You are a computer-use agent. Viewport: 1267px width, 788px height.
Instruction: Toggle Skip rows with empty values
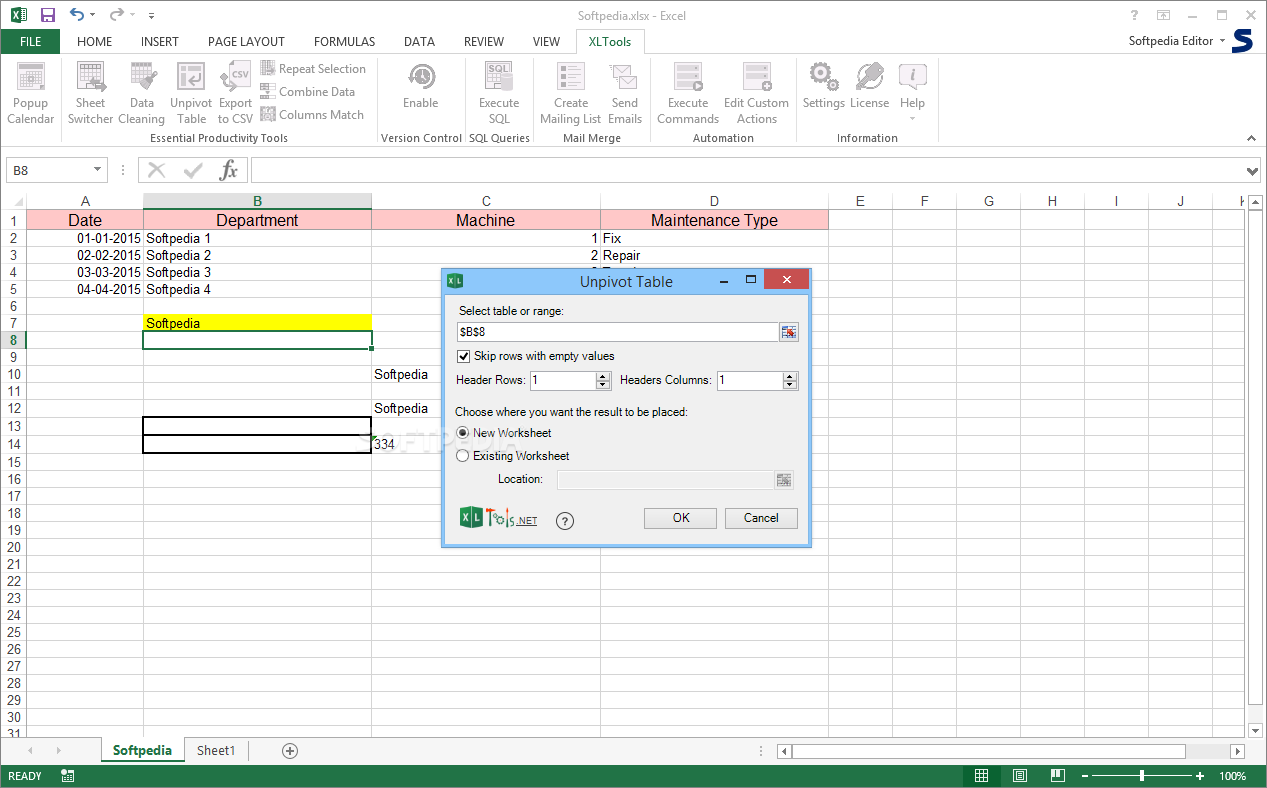(464, 356)
